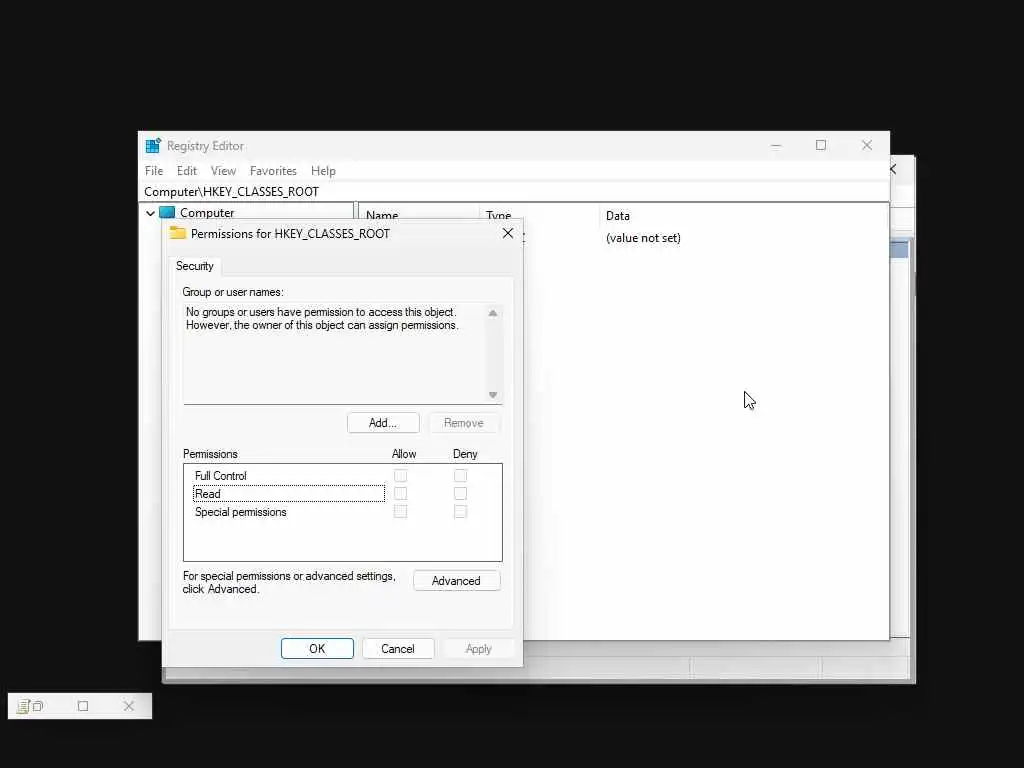The width and height of the screenshot is (1024, 768).
Task: Open the Help menu
Action: 323,170
